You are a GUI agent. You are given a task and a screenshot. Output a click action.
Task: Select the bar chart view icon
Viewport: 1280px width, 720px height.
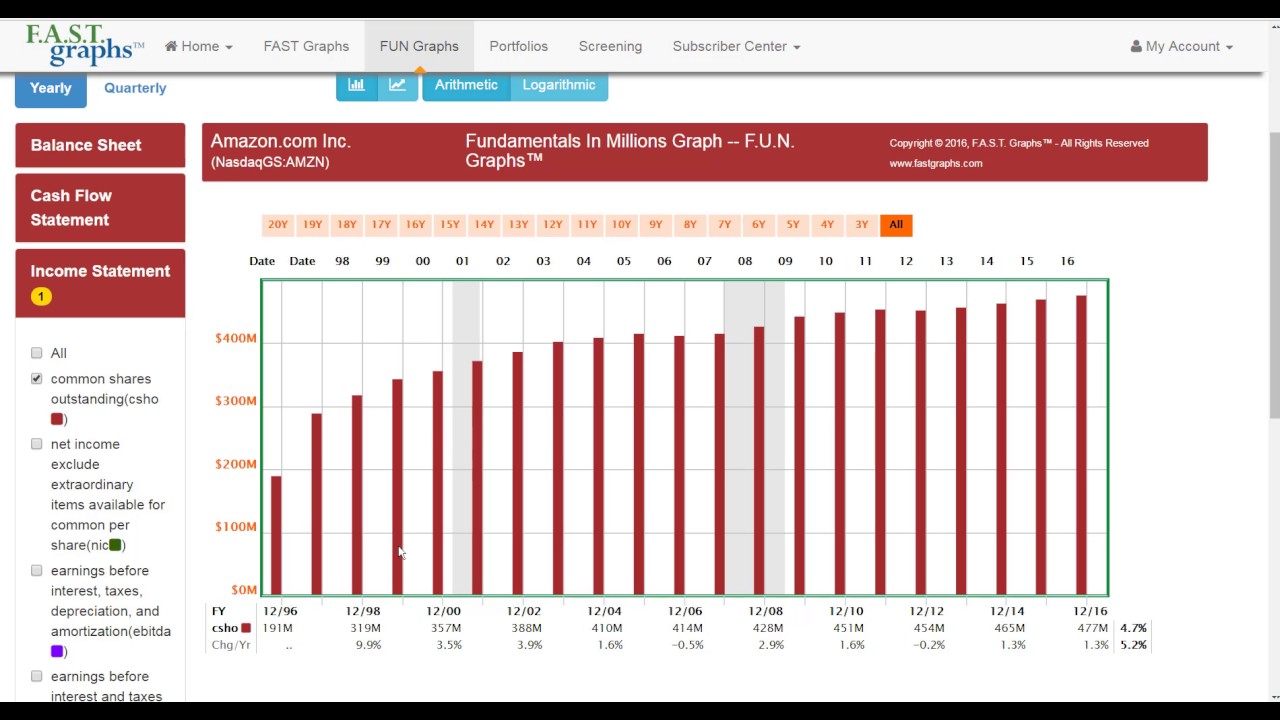(x=356, y=85)
